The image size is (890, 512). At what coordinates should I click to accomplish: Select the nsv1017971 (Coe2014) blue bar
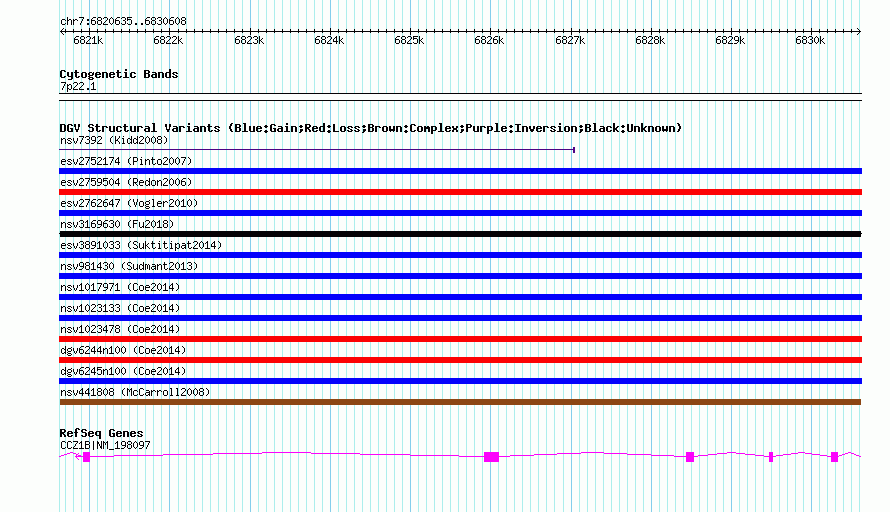[x=460, y=297]
